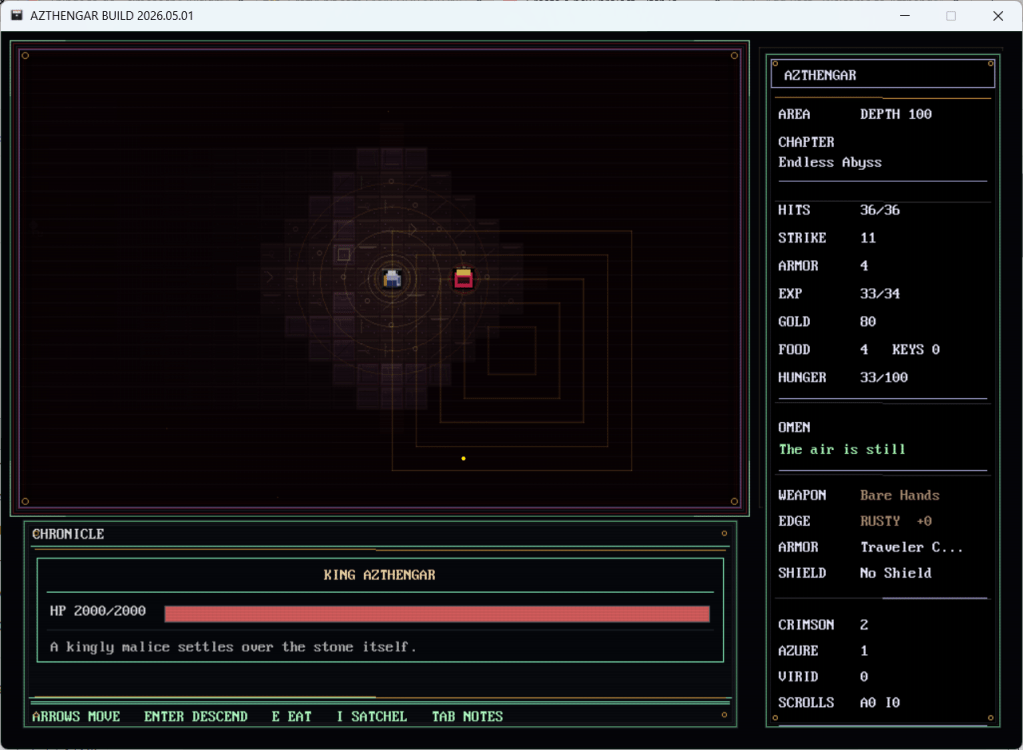Click the King Azthengar red HP bar
Viewport: 1023px width, 750px height.
tap(437, 613)
